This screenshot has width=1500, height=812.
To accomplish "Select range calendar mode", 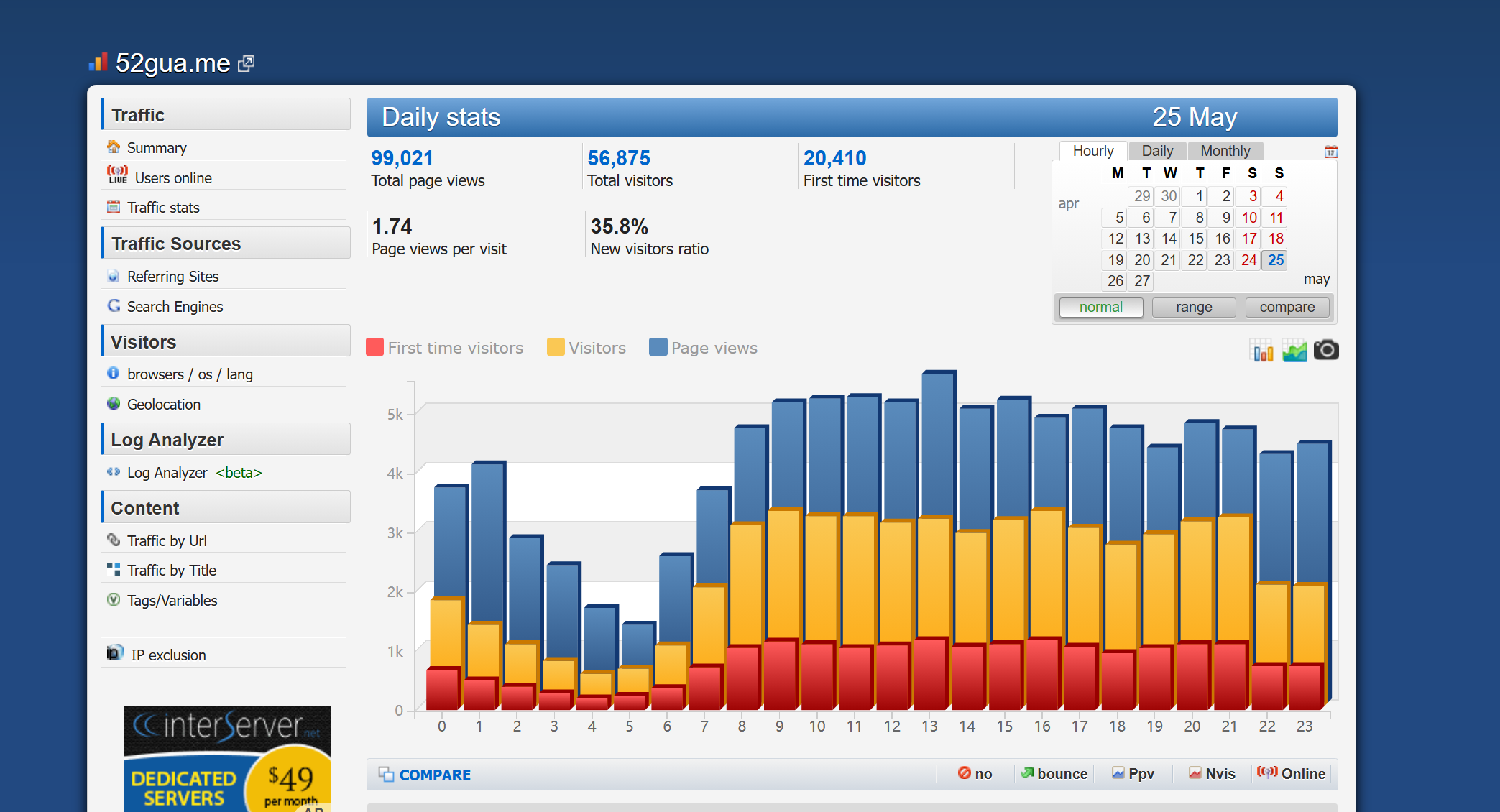I will [x=1193, y=308].
